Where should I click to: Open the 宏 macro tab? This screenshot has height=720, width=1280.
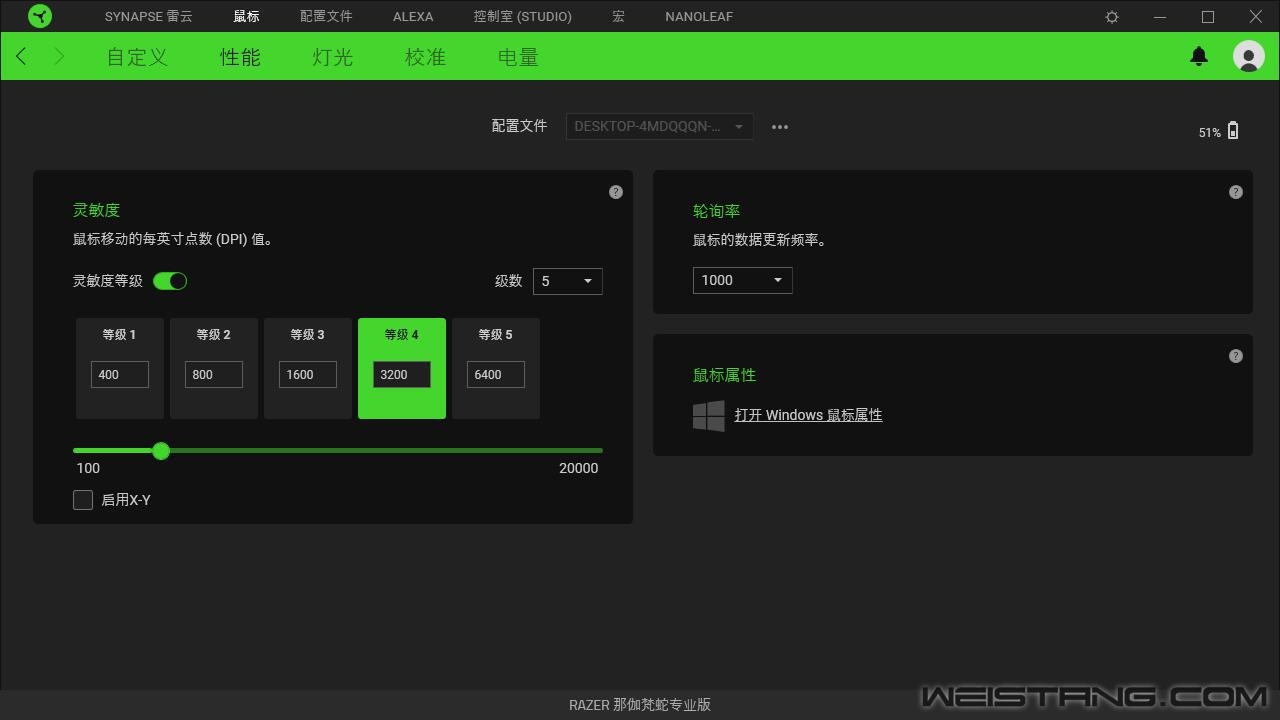(x=618, y=17)
